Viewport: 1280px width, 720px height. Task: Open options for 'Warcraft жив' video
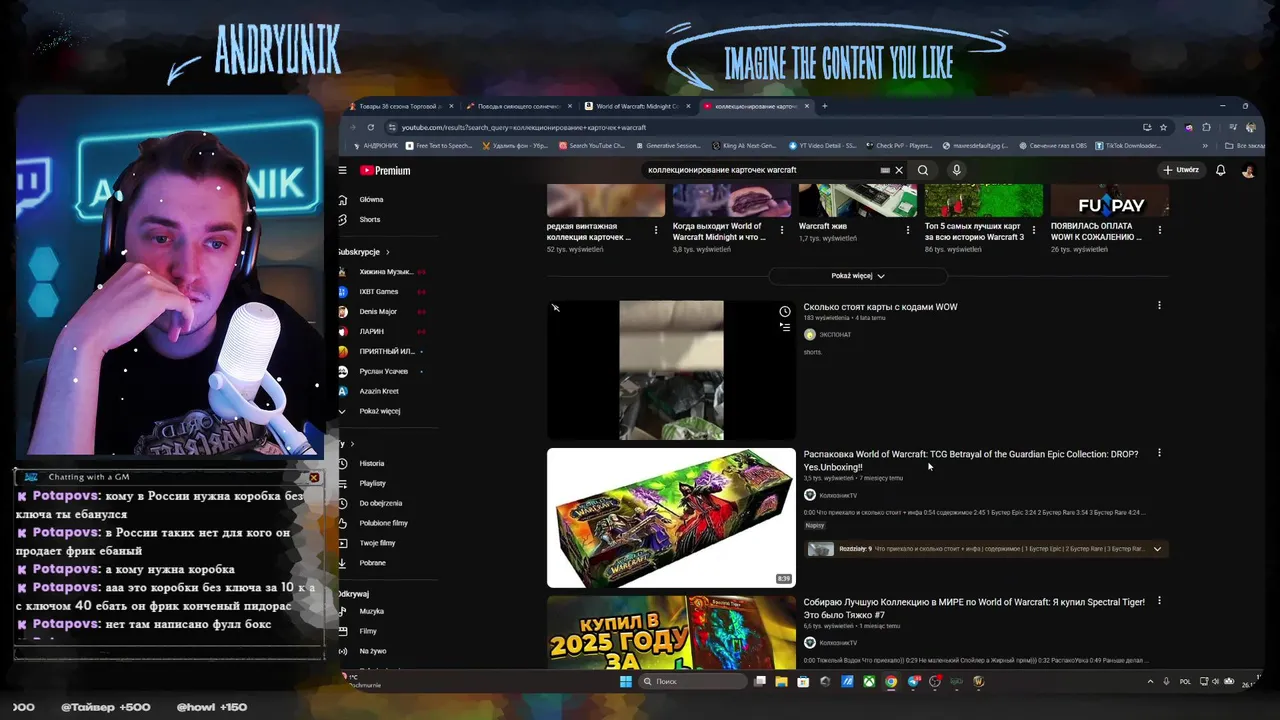908,230
